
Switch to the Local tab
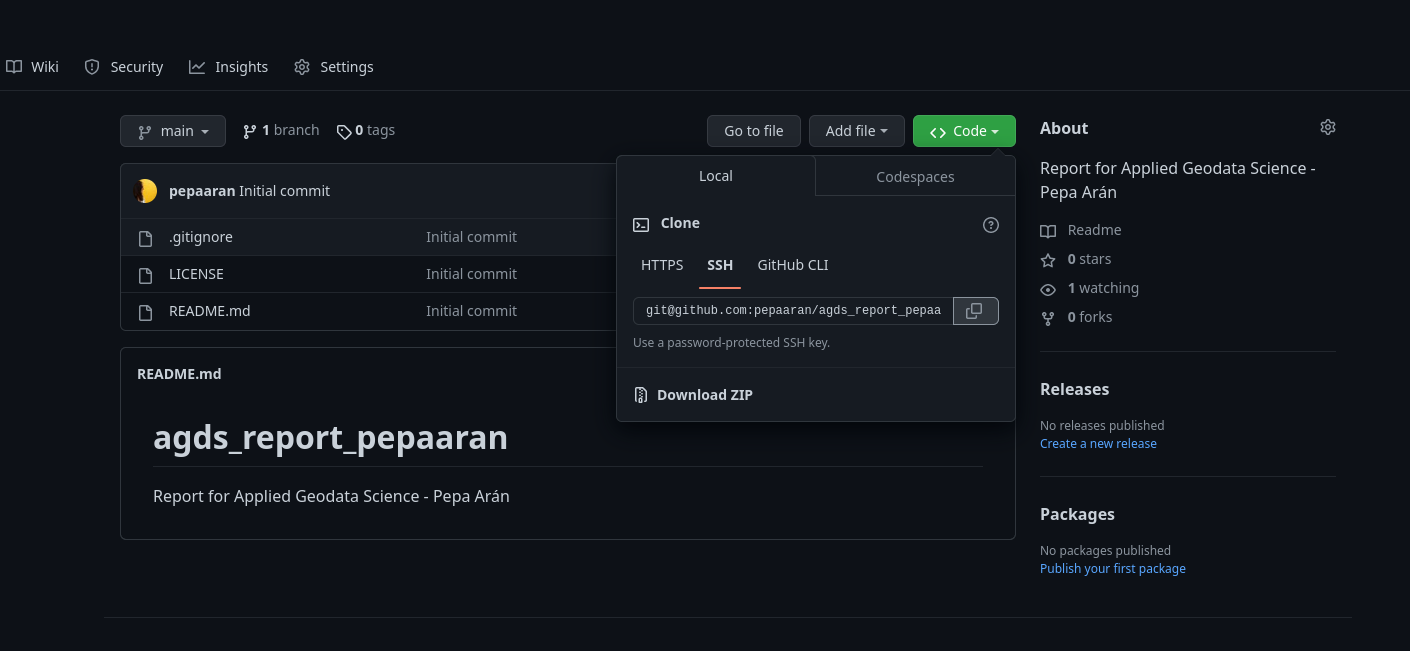[716, 176]
